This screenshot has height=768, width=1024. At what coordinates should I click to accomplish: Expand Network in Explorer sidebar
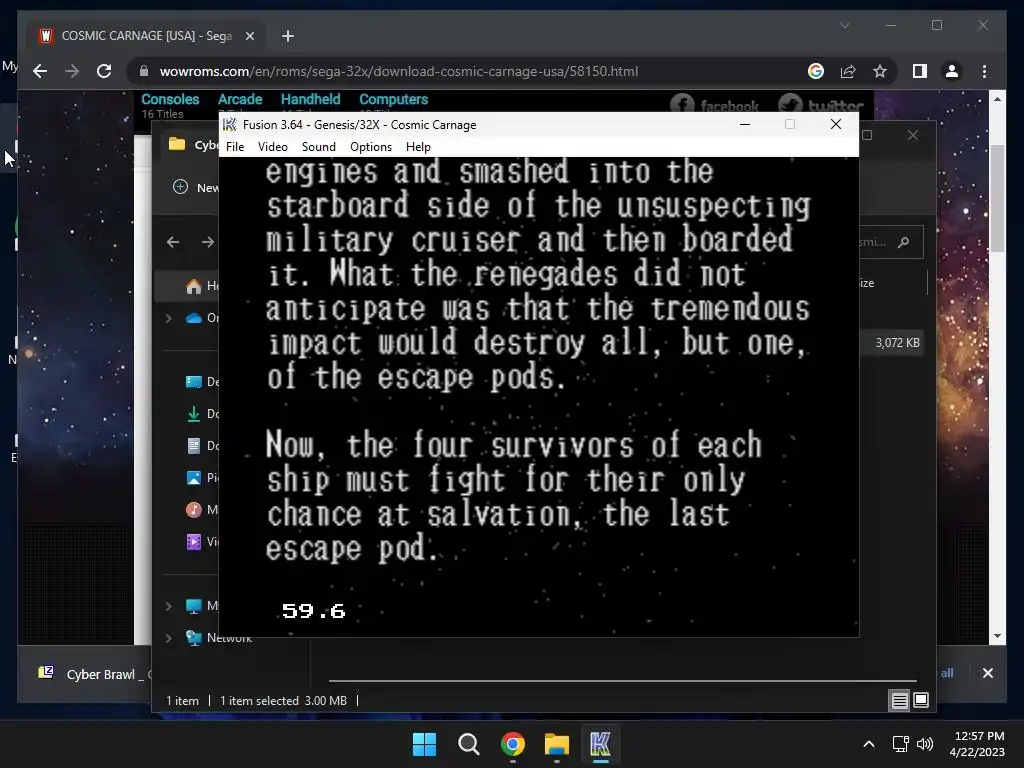click(x=168, y=638)
